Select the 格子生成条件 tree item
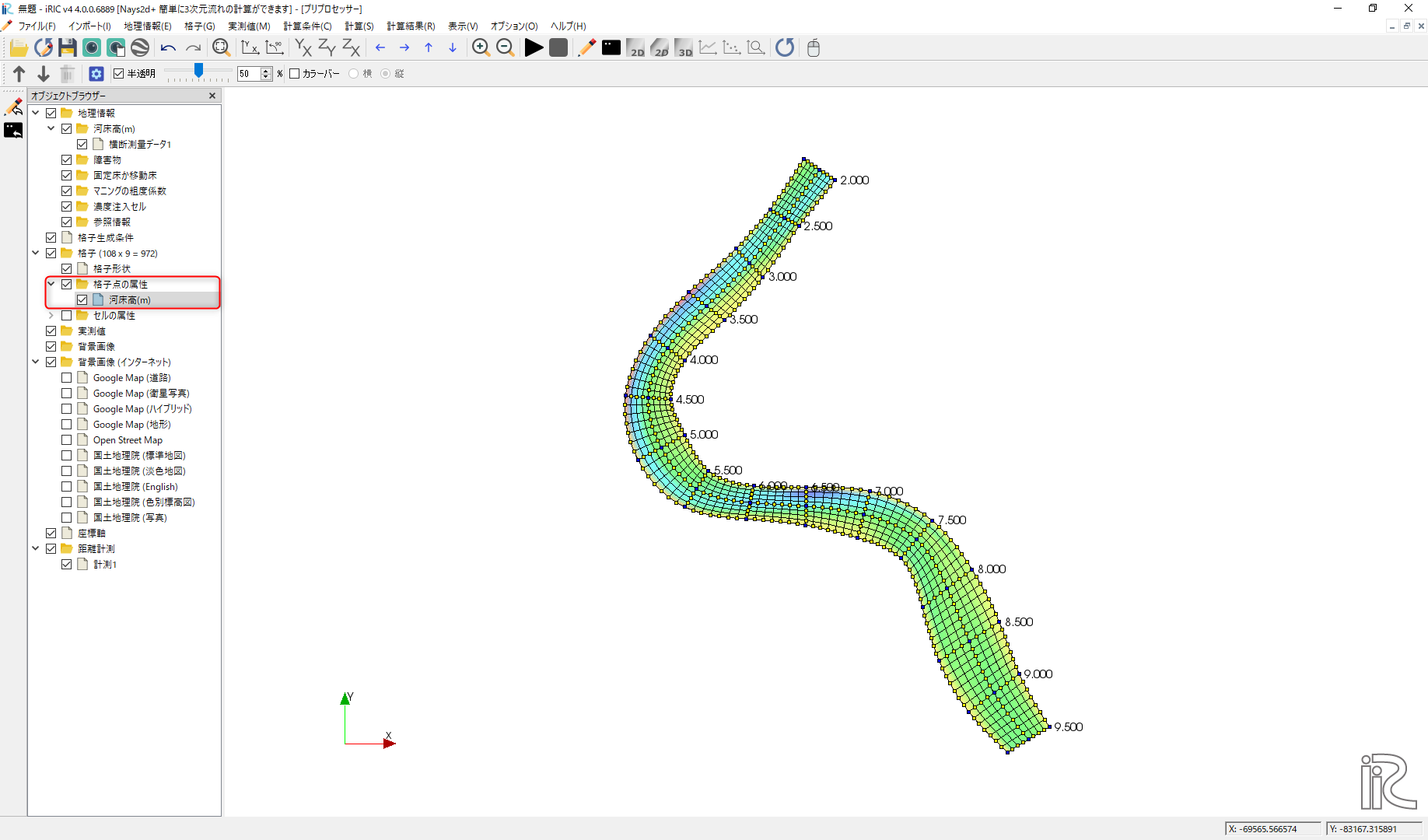1428x840 pixels. [106, 237]
